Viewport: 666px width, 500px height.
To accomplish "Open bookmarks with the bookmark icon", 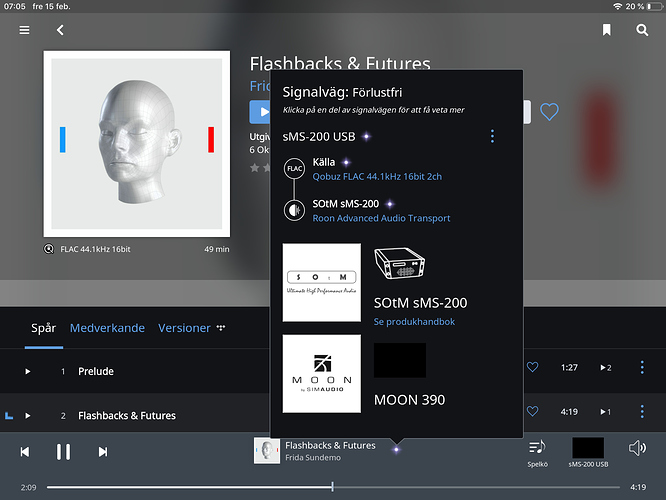I will click(x=607, y=30).
